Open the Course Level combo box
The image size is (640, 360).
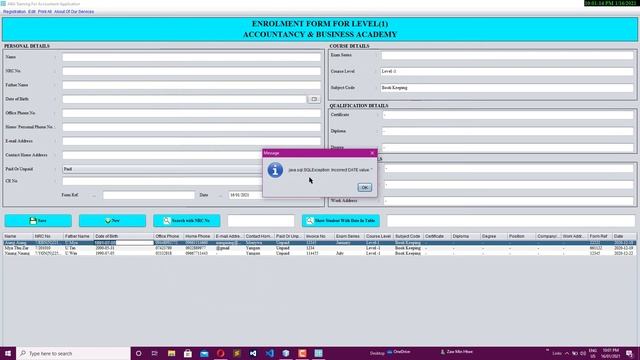[507, 71]
